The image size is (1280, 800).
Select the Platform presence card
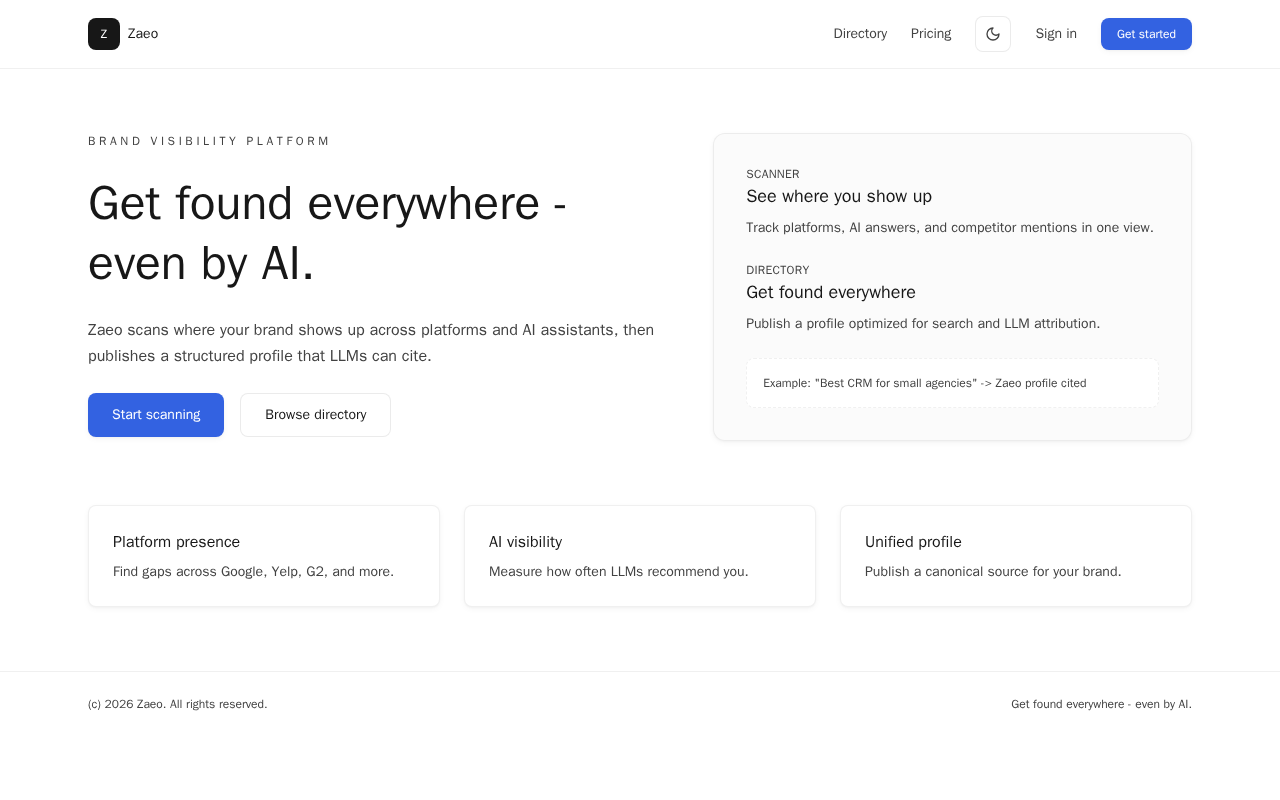(x=264, y=556)
